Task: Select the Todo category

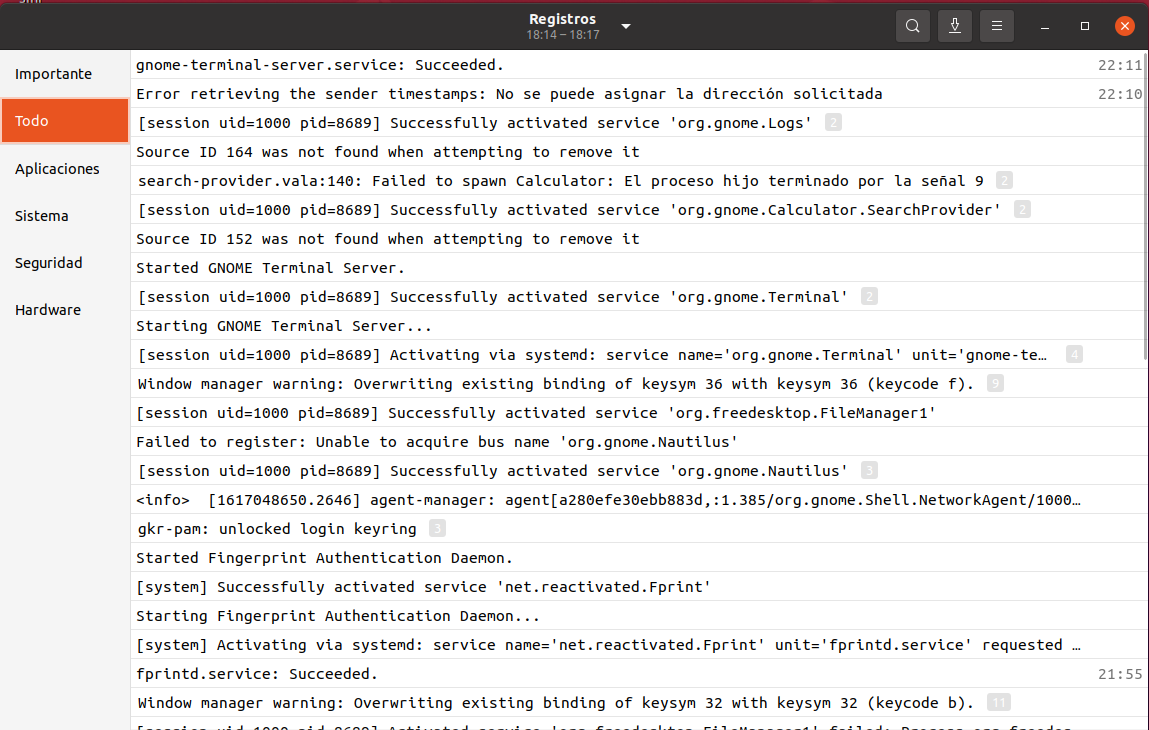Action: tap(32, 120)
